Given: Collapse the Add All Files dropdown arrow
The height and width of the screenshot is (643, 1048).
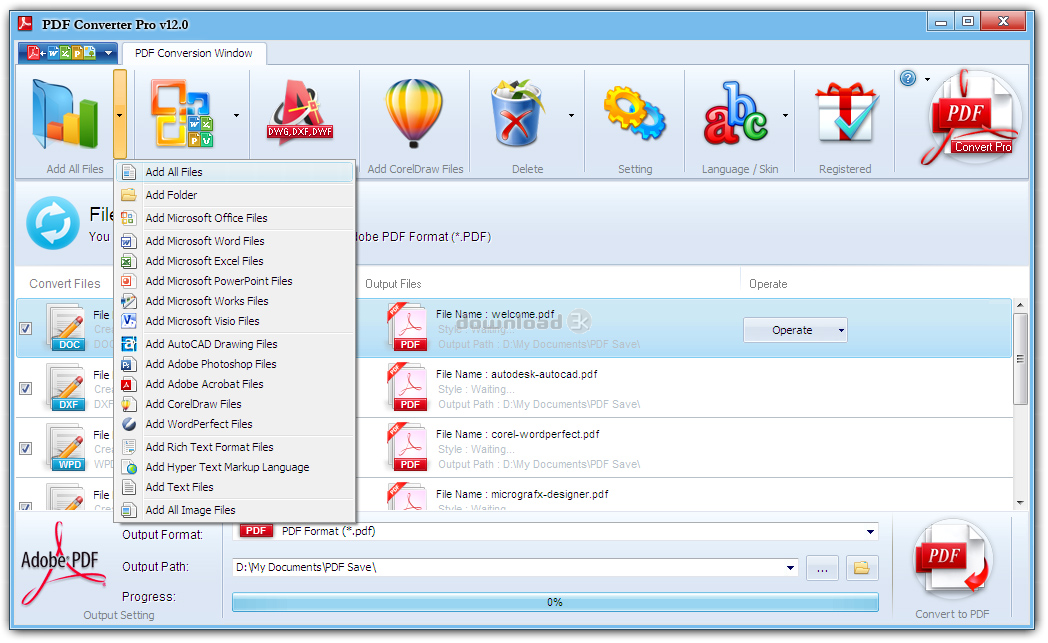Looking at the screenshot, I should [x=120, y=115].
